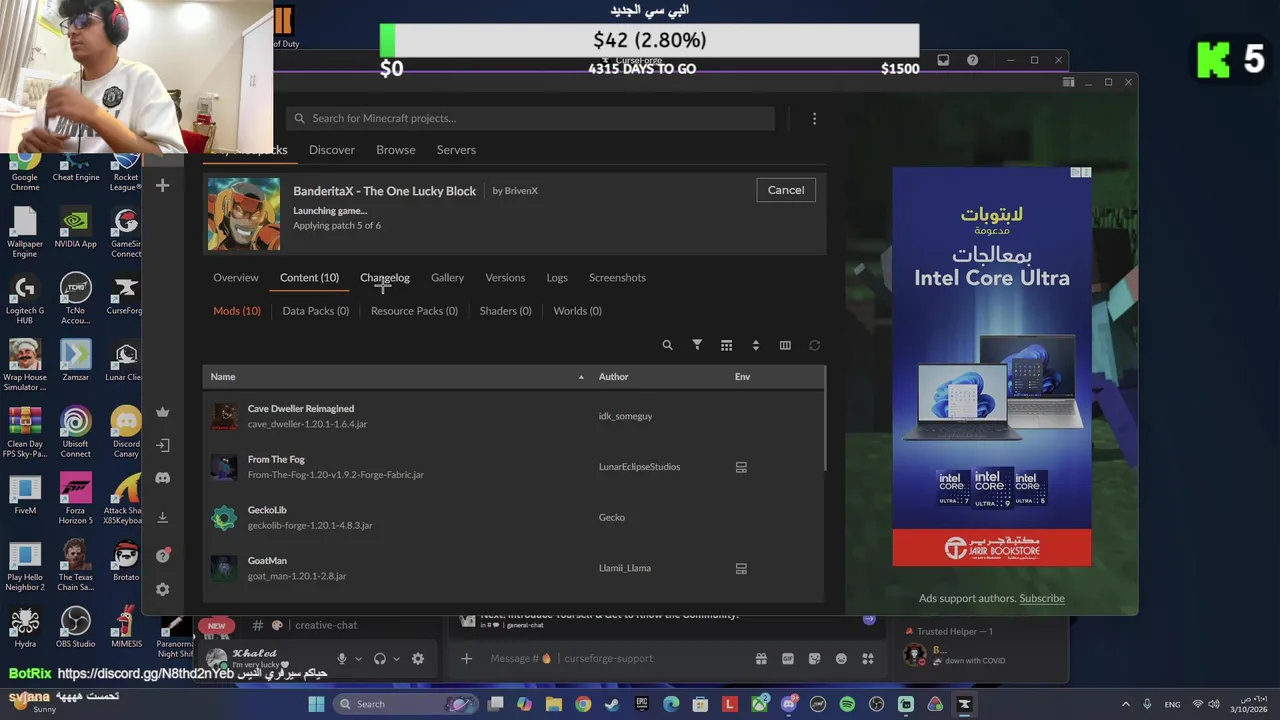Mute microphone in Discord user panel
Viewport: 1280px width, 720px height.
pyautogui.click(x=341, y=659)
